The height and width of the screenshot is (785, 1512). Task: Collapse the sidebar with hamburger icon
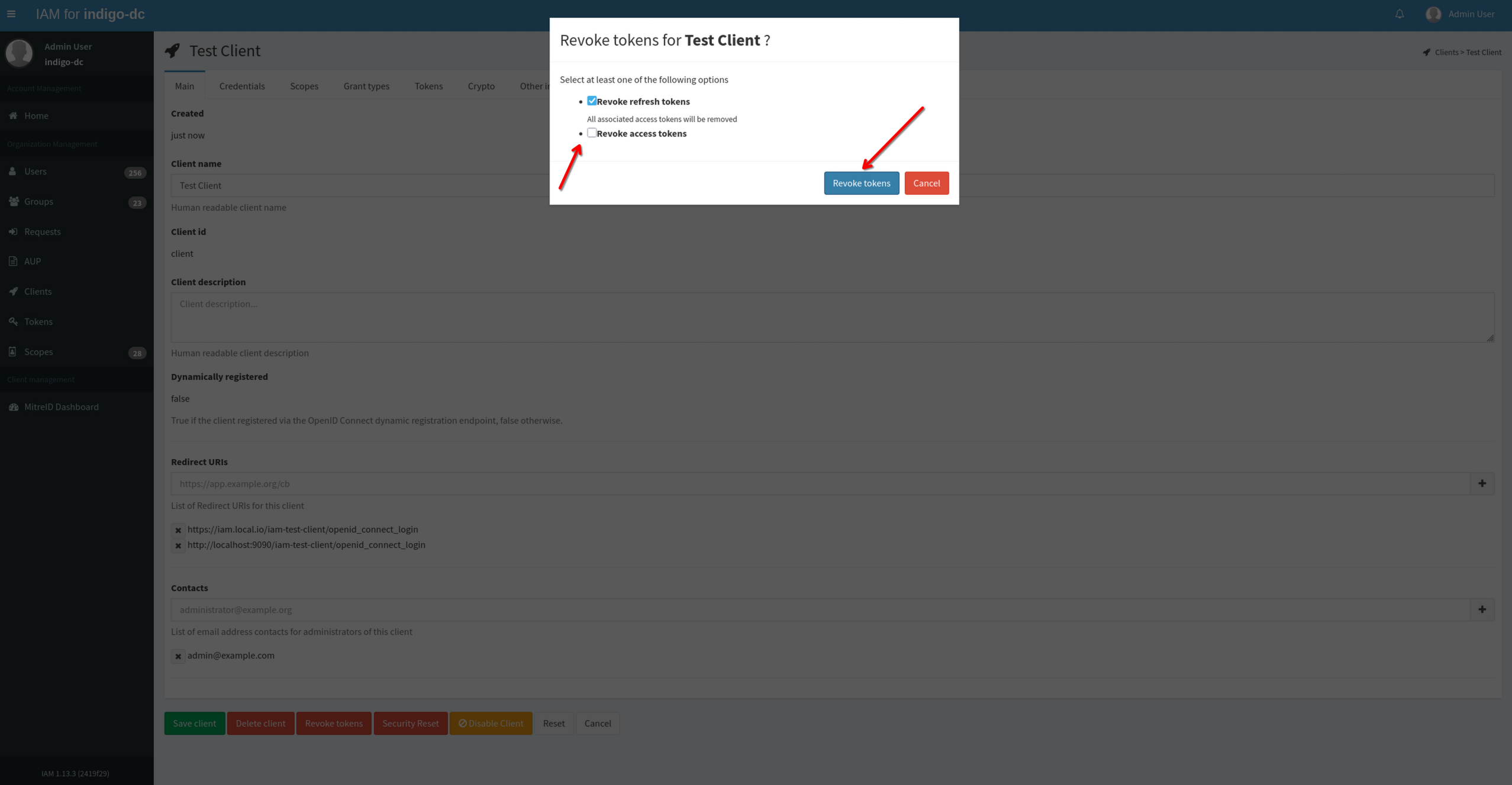(x=11, y=14)
